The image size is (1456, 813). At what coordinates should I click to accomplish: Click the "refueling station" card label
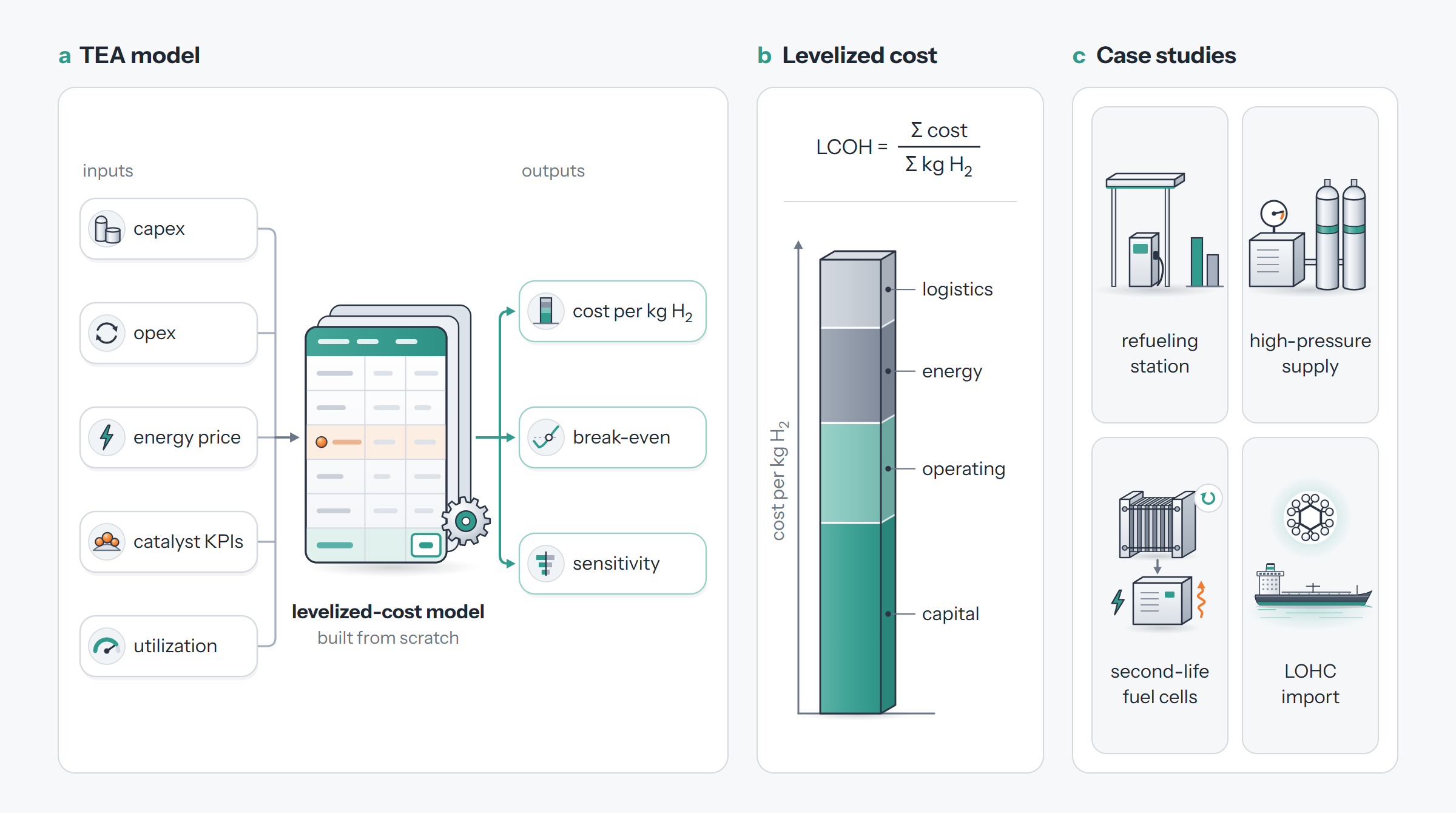pos(1160,354)
